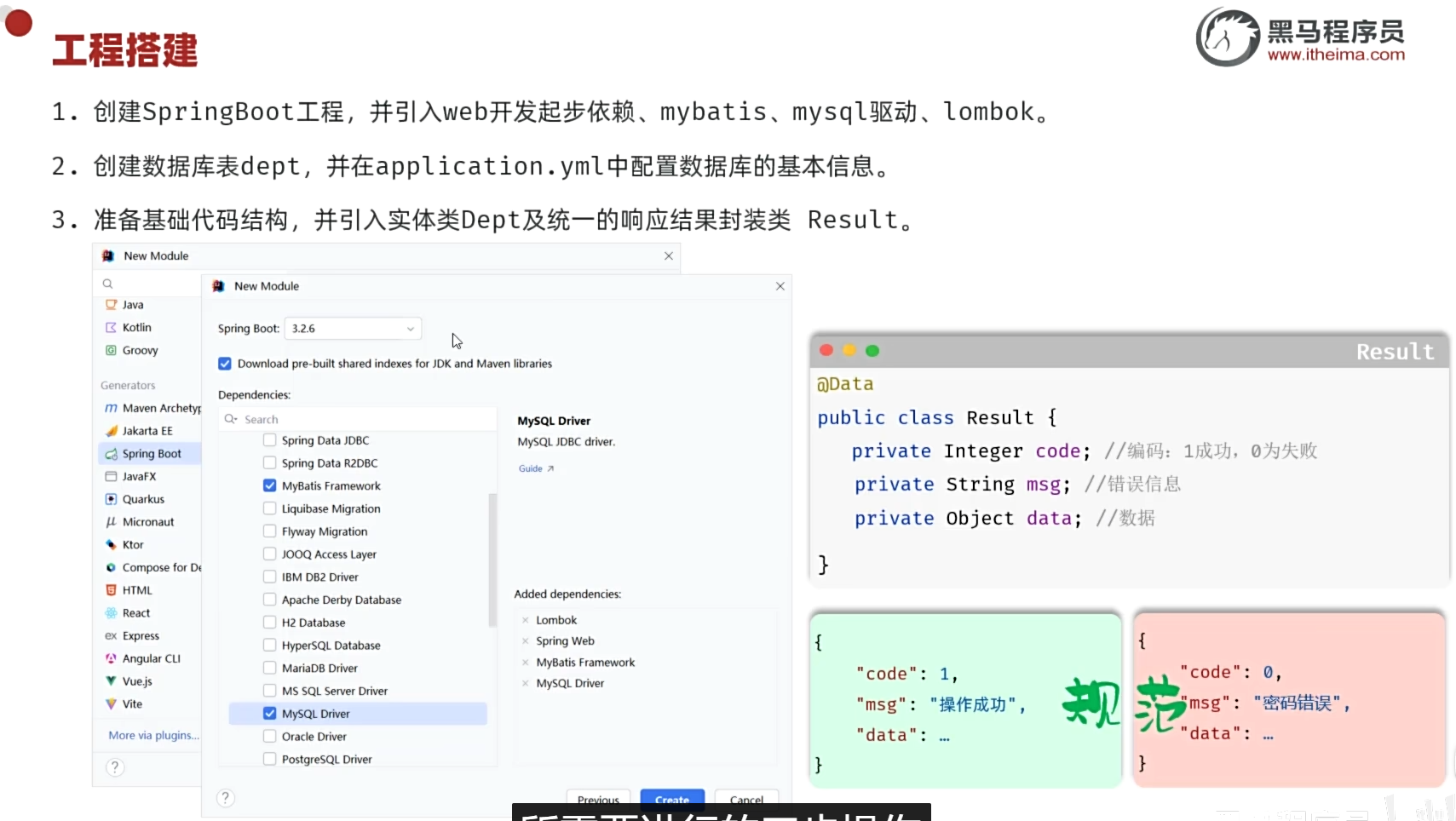
Task: Open the Spring Boot version dropdown
Action: [353, 329]
